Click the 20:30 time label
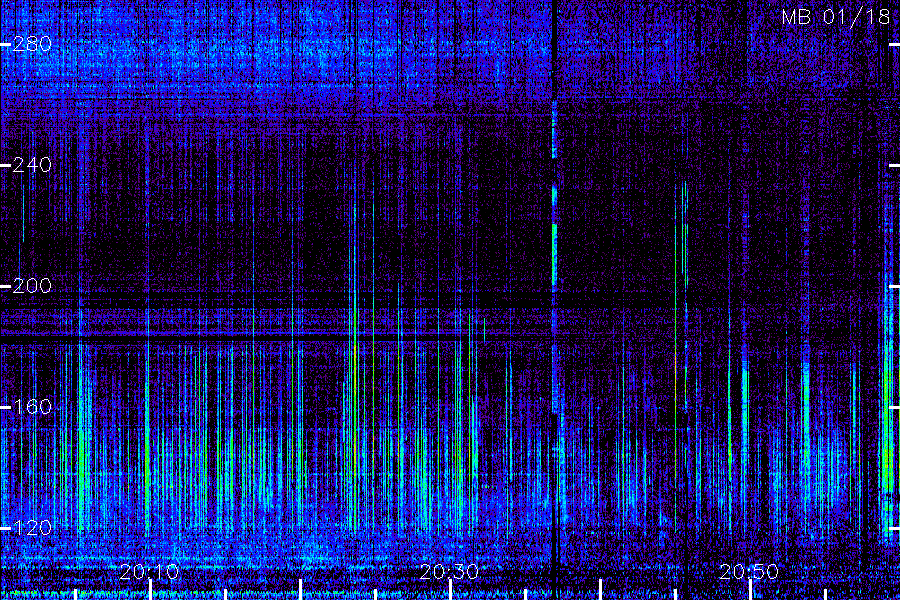Image resolution: width=900 pixels, height=600 pixels. coord(449,572)
